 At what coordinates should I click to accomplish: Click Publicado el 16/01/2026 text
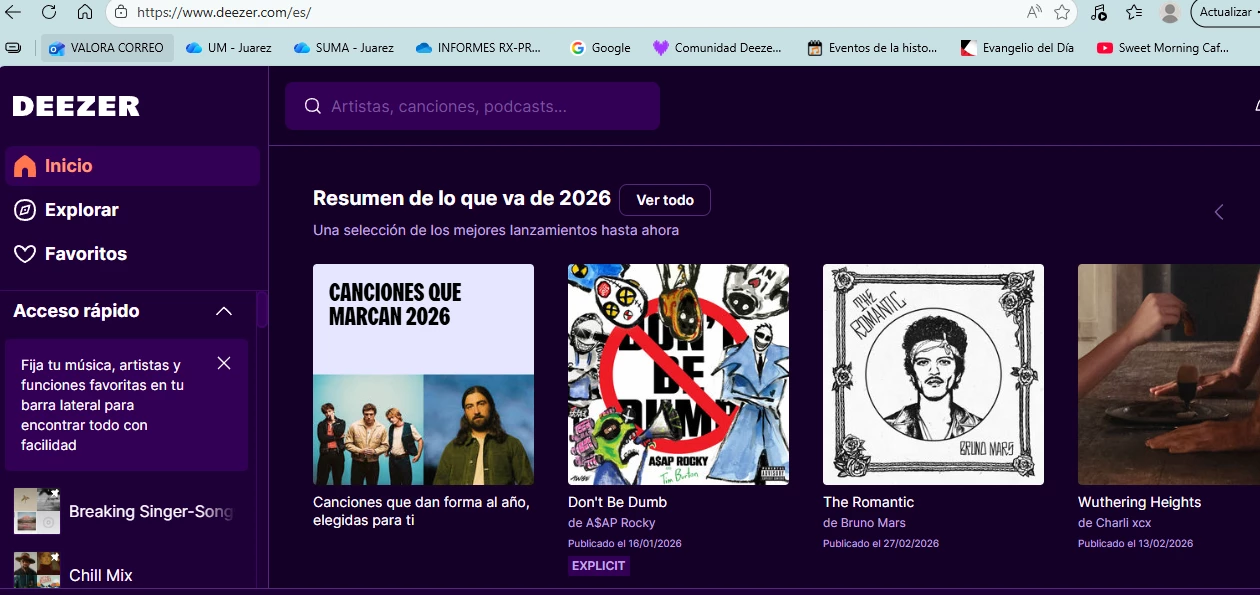coord(625,544)
